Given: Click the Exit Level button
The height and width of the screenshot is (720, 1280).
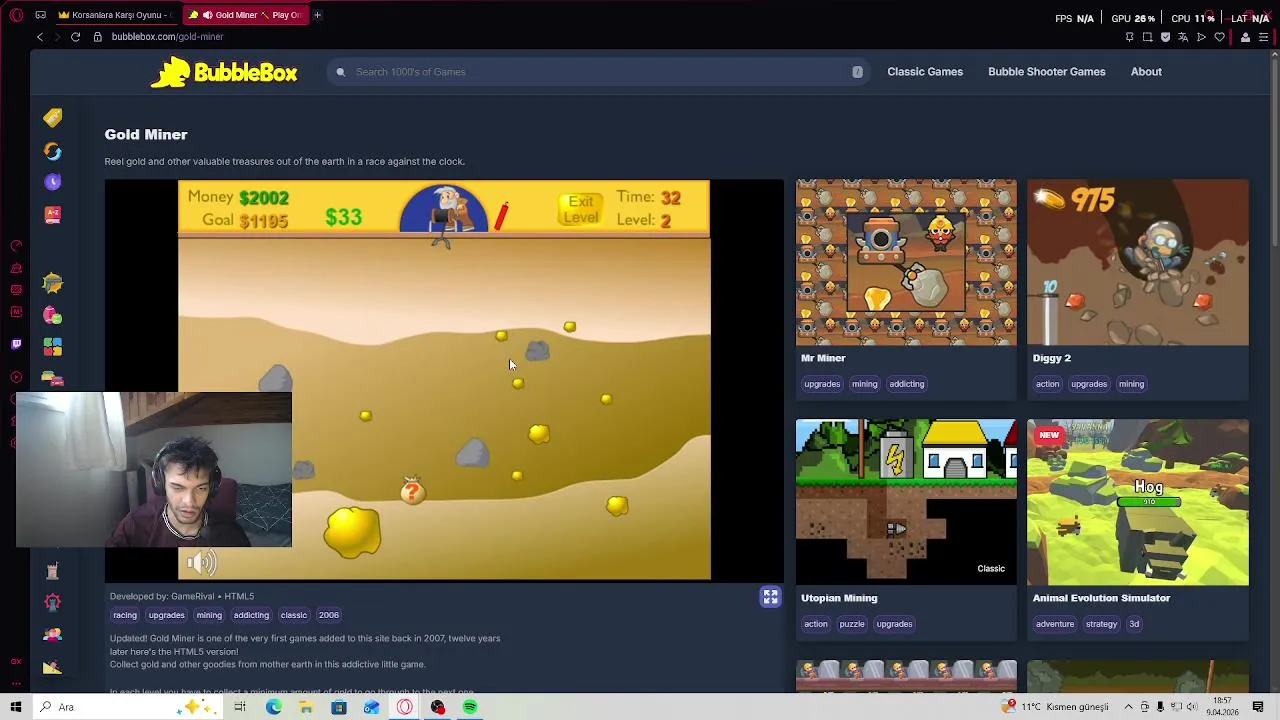Looking at the screenshot, I should pos(580,210).
